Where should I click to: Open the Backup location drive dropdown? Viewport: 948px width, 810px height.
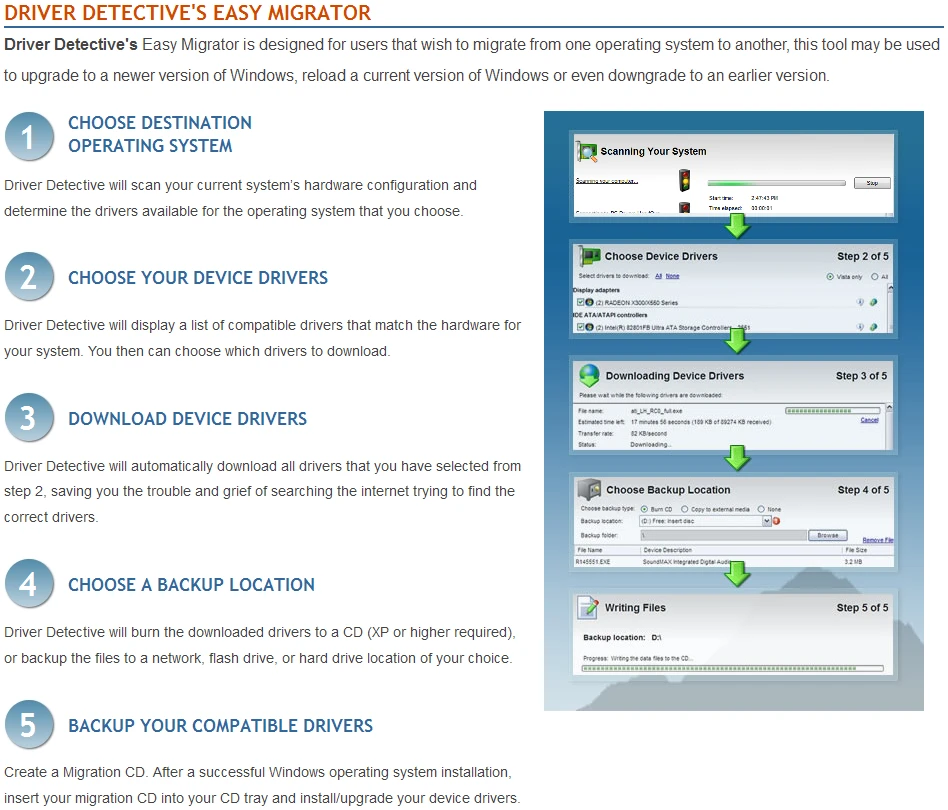pyautogui.click(x=767, y=521)
